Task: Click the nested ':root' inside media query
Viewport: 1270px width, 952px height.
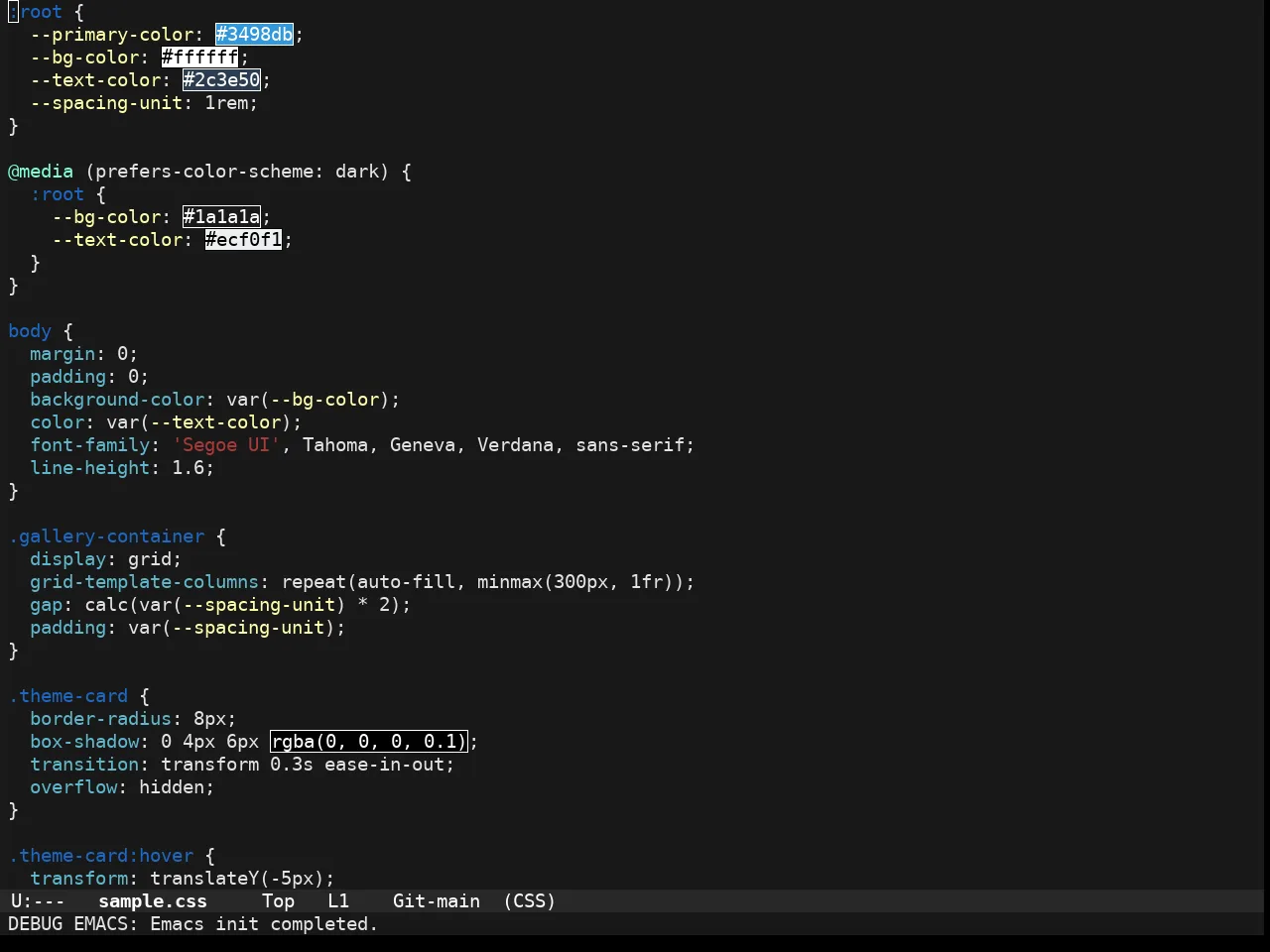Action: 57,194
